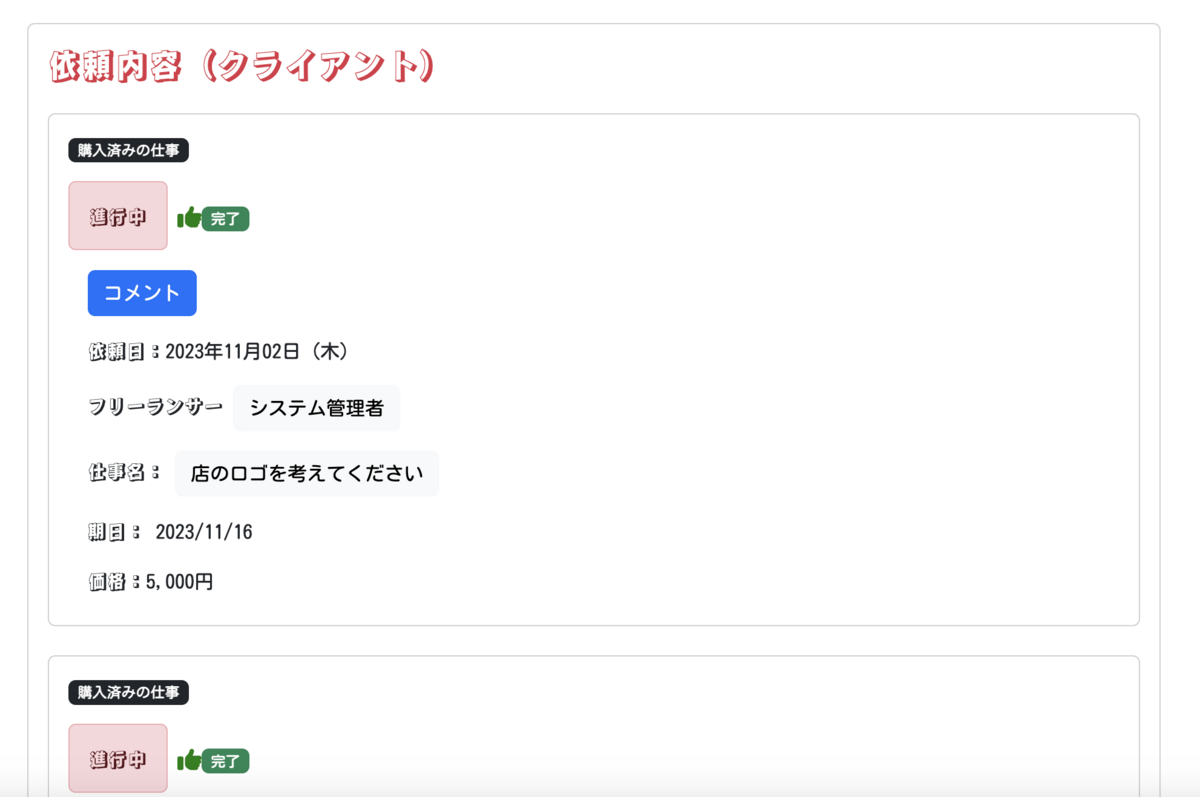Click the 進行中 status label on second job
The width and height of the screenshot is (1200, 797).
click(117, 758)
